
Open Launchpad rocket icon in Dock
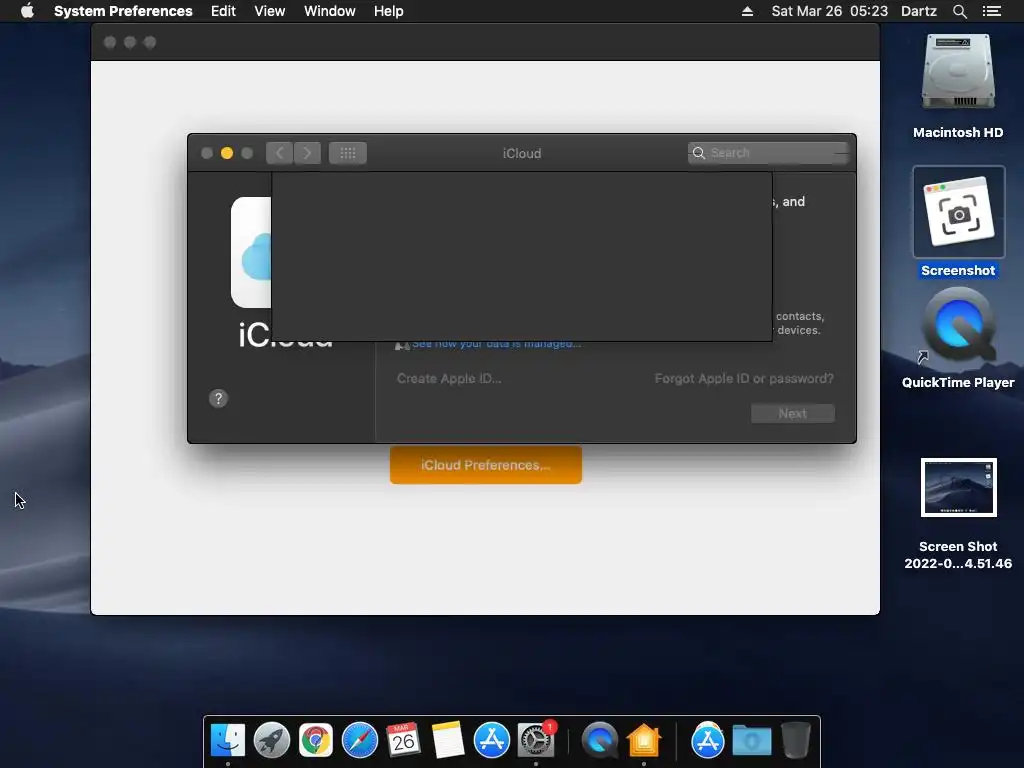(272, 740)
